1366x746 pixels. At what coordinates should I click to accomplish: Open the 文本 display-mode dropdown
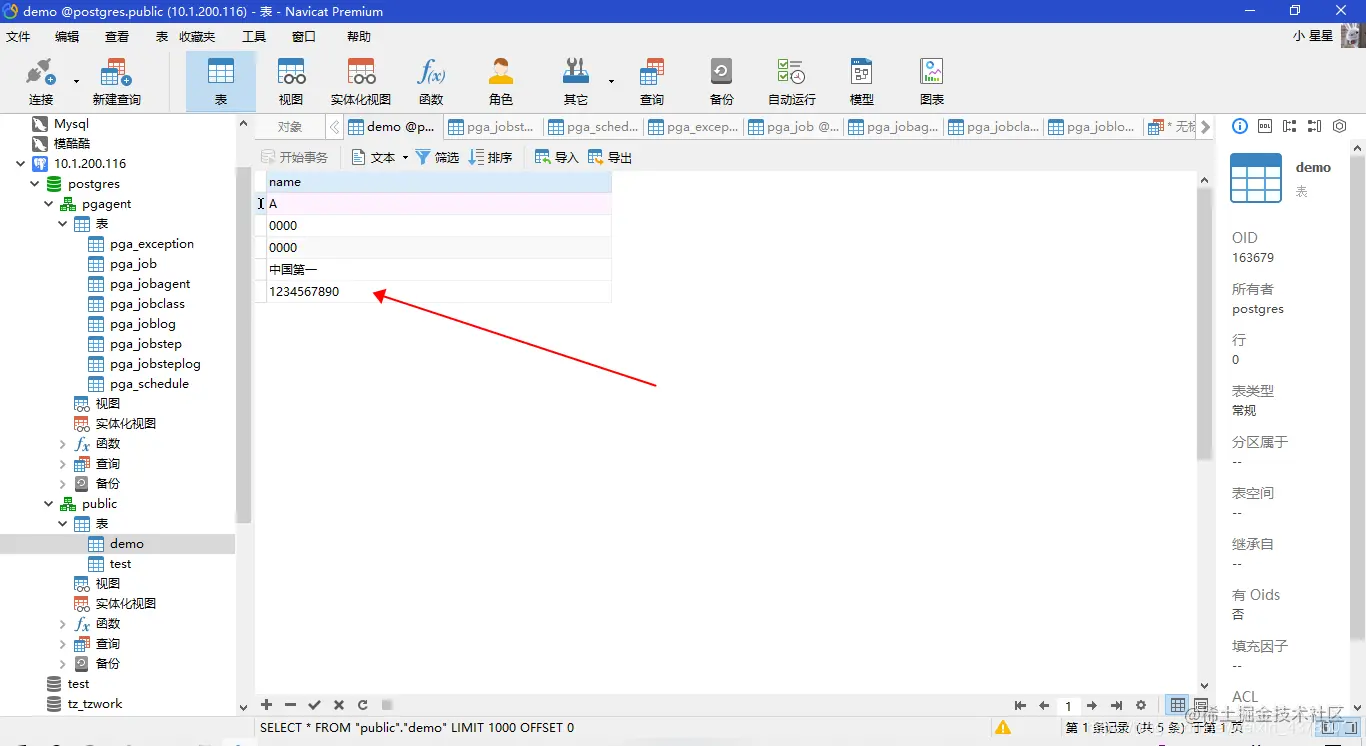point(405,158)
